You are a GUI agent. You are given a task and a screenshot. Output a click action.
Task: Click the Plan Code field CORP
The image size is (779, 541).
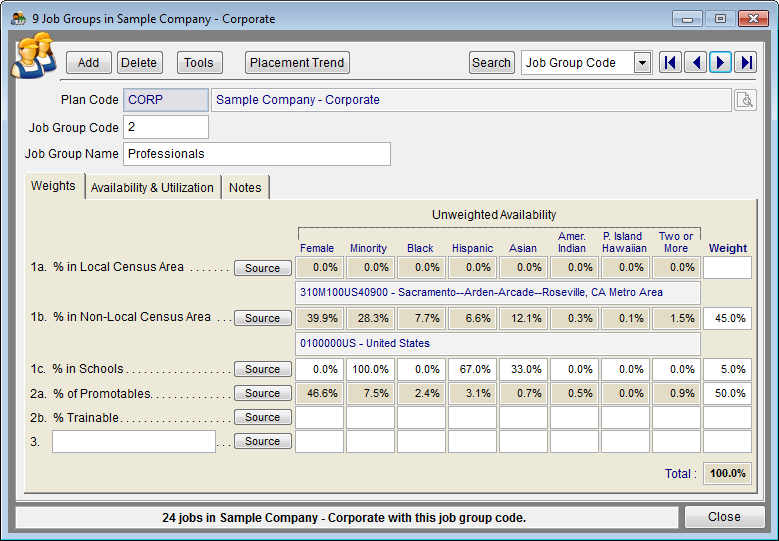tap(165, 100)
